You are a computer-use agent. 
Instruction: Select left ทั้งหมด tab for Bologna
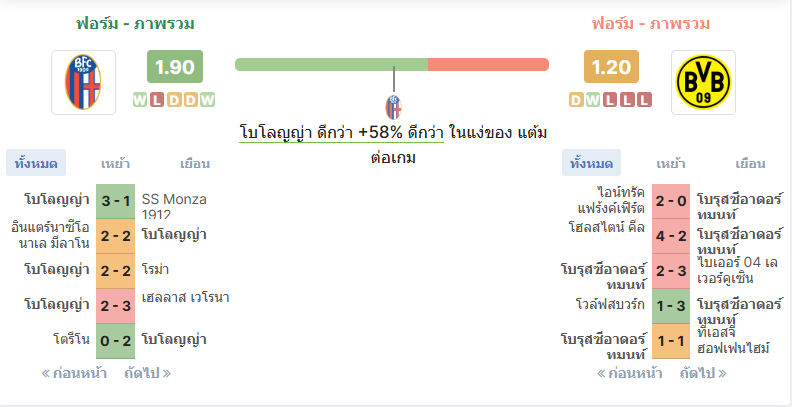tap(36, 163)
